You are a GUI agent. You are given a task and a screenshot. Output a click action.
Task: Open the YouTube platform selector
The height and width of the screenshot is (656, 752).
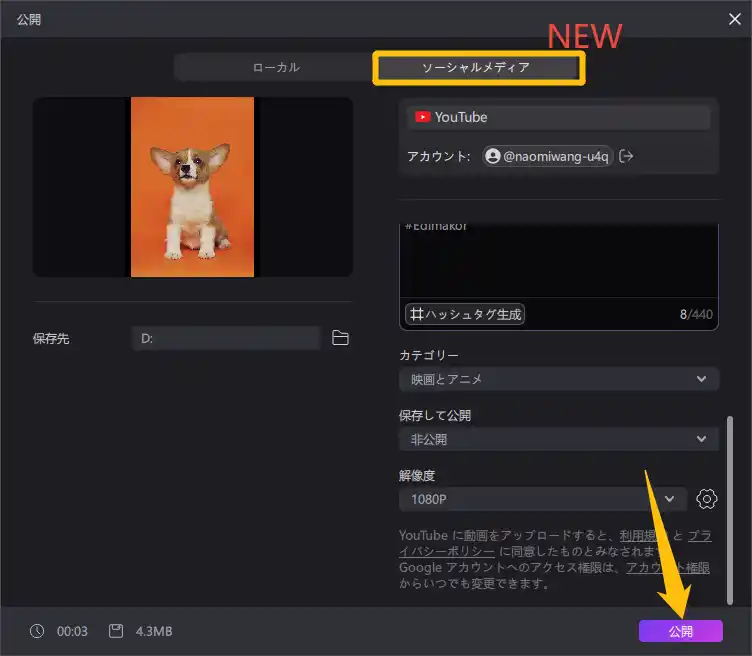[559, 117]
